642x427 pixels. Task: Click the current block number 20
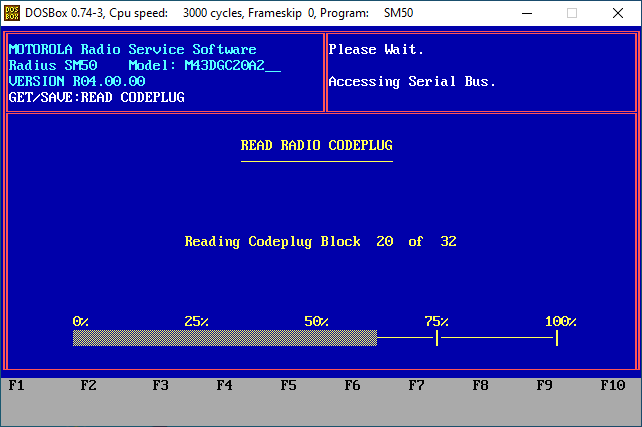385,241
